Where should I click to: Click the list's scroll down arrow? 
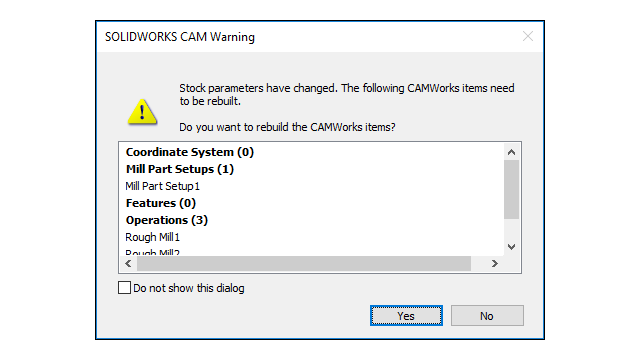[511, 247]
